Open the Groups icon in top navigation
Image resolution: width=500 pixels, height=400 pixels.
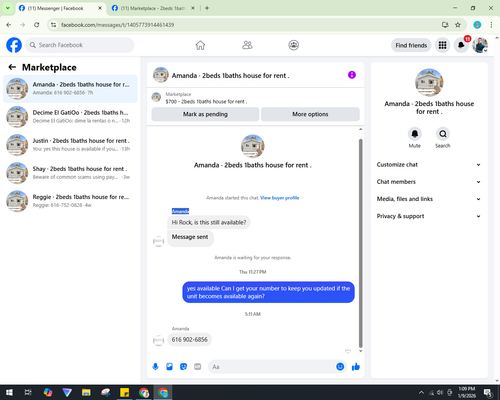pos(293,45)
